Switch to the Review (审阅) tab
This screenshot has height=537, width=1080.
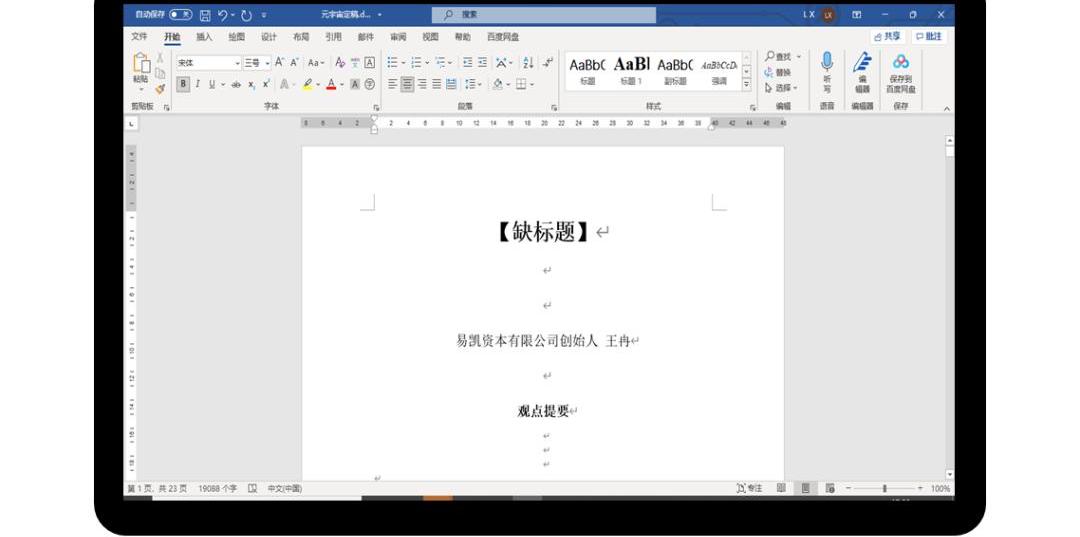[398, 37]
